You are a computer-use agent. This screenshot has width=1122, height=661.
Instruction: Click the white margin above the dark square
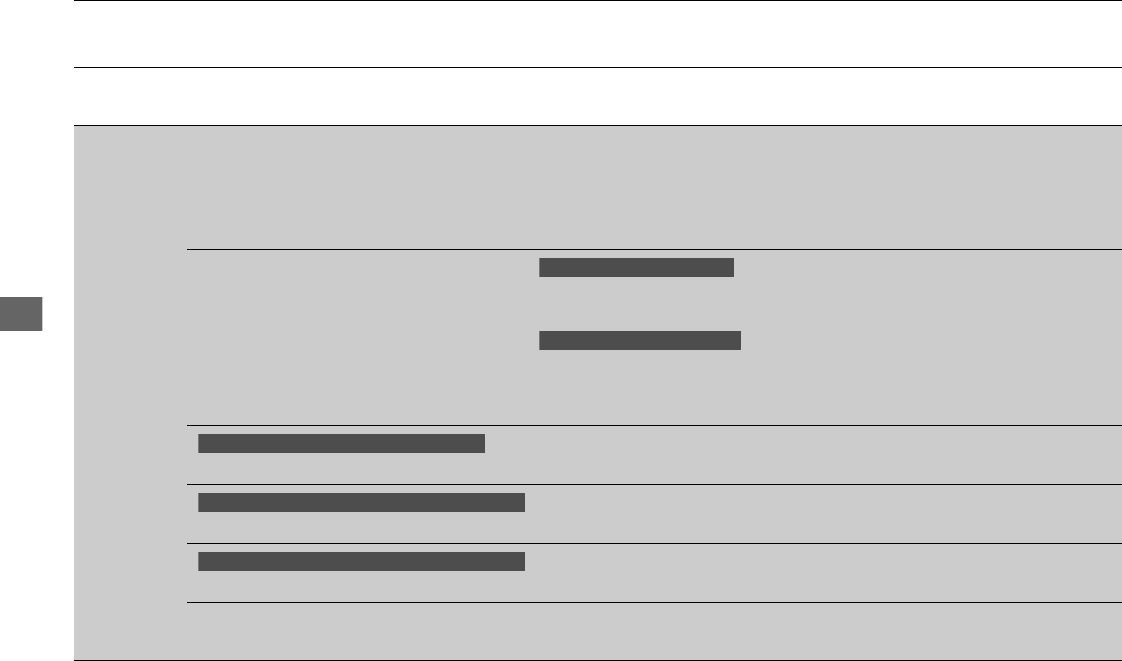click(36, 148)
